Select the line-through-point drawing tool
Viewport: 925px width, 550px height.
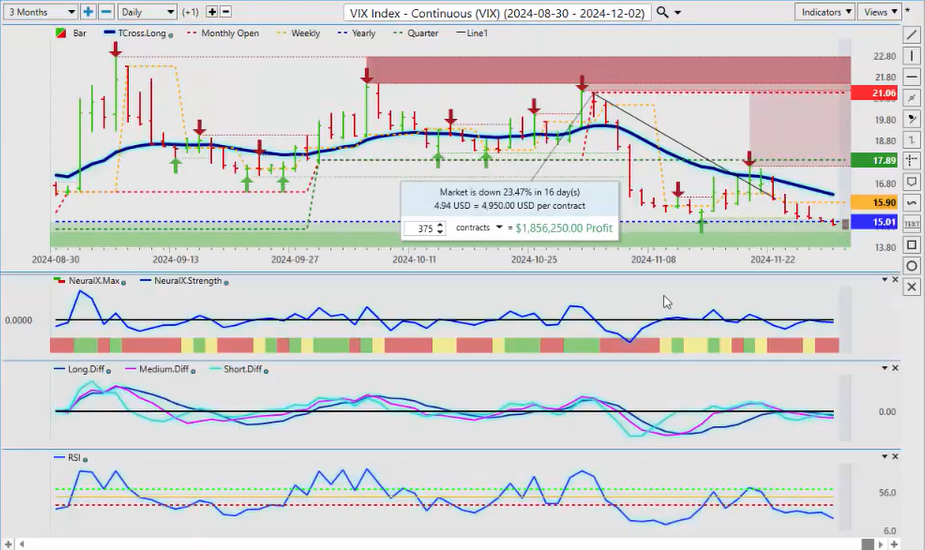[911, 98]
